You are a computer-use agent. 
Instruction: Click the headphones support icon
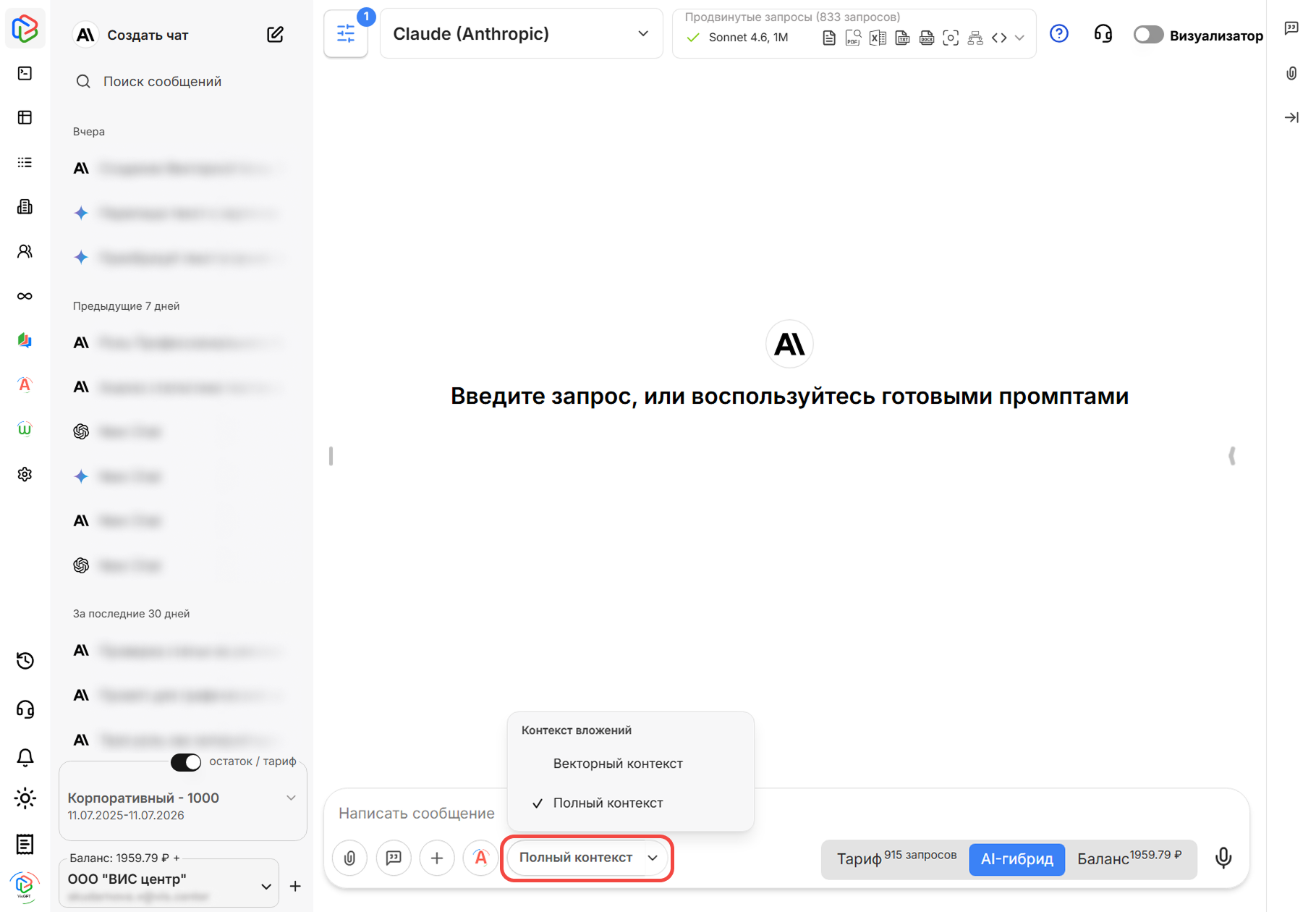1103,34
